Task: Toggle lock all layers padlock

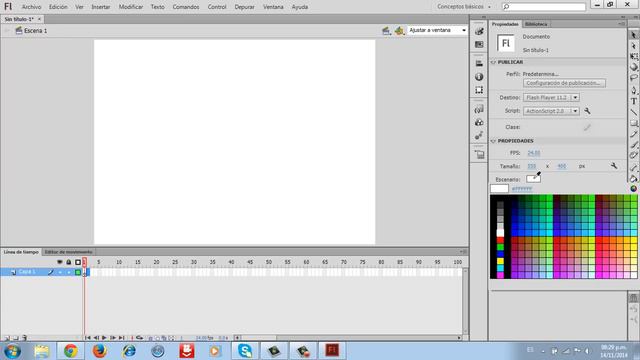Action: 69,262
